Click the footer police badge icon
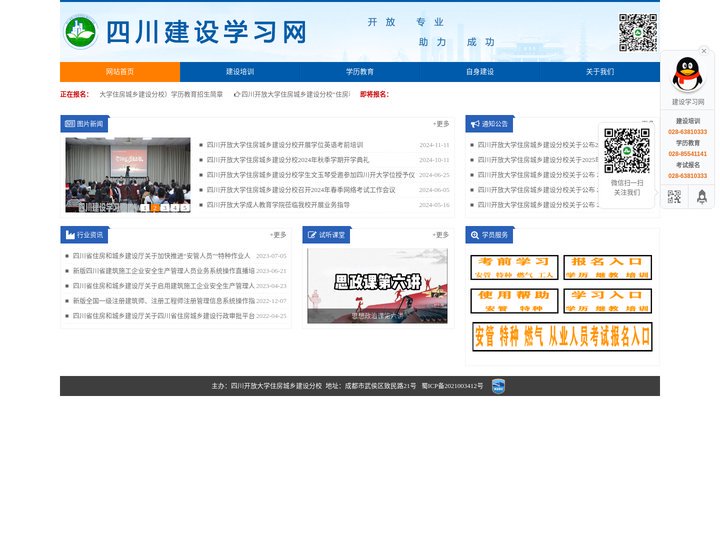This screenshot has width=720, height=540. pyautogui.click(x=498, y=386)
